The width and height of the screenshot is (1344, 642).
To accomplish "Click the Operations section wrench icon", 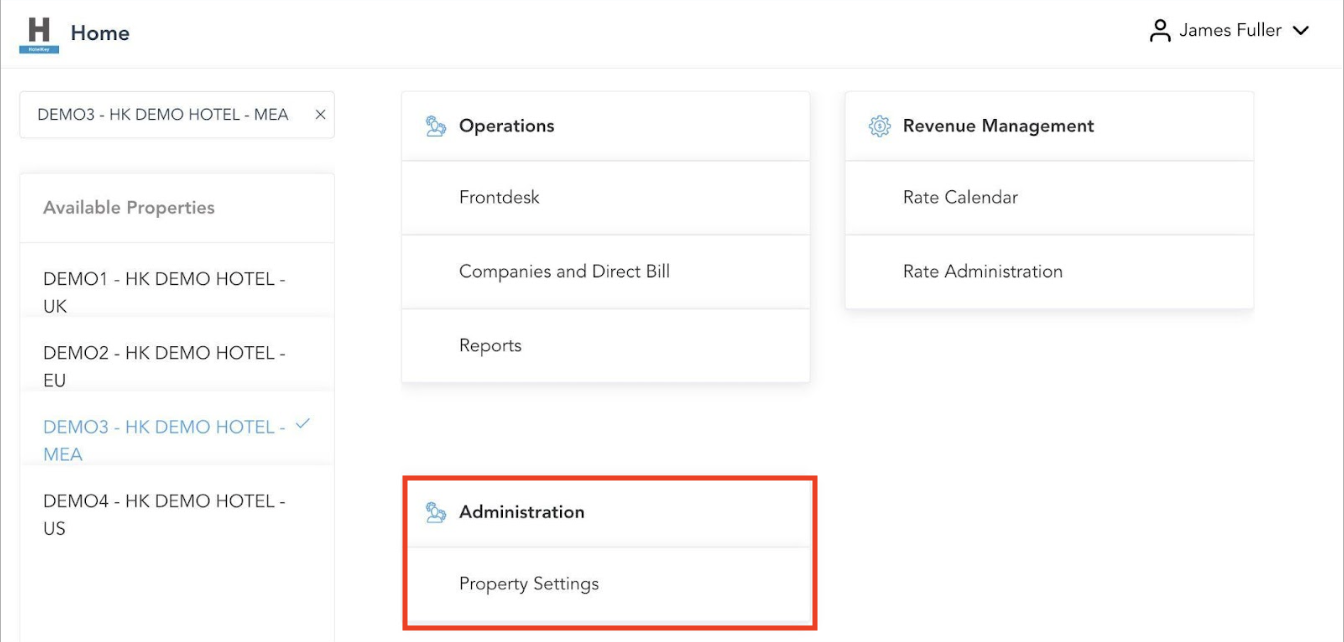I will [x=433, y=126].
